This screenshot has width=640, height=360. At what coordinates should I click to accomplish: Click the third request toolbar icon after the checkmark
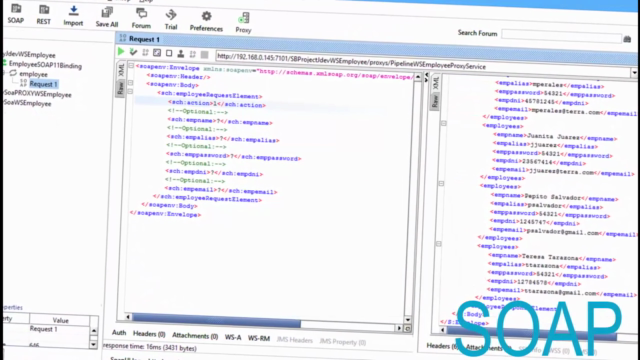tap(145, 53)
